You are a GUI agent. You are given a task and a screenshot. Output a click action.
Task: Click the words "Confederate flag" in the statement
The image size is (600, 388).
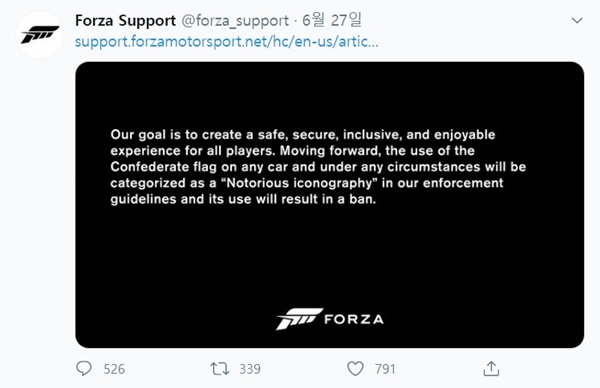coord(163,167)
